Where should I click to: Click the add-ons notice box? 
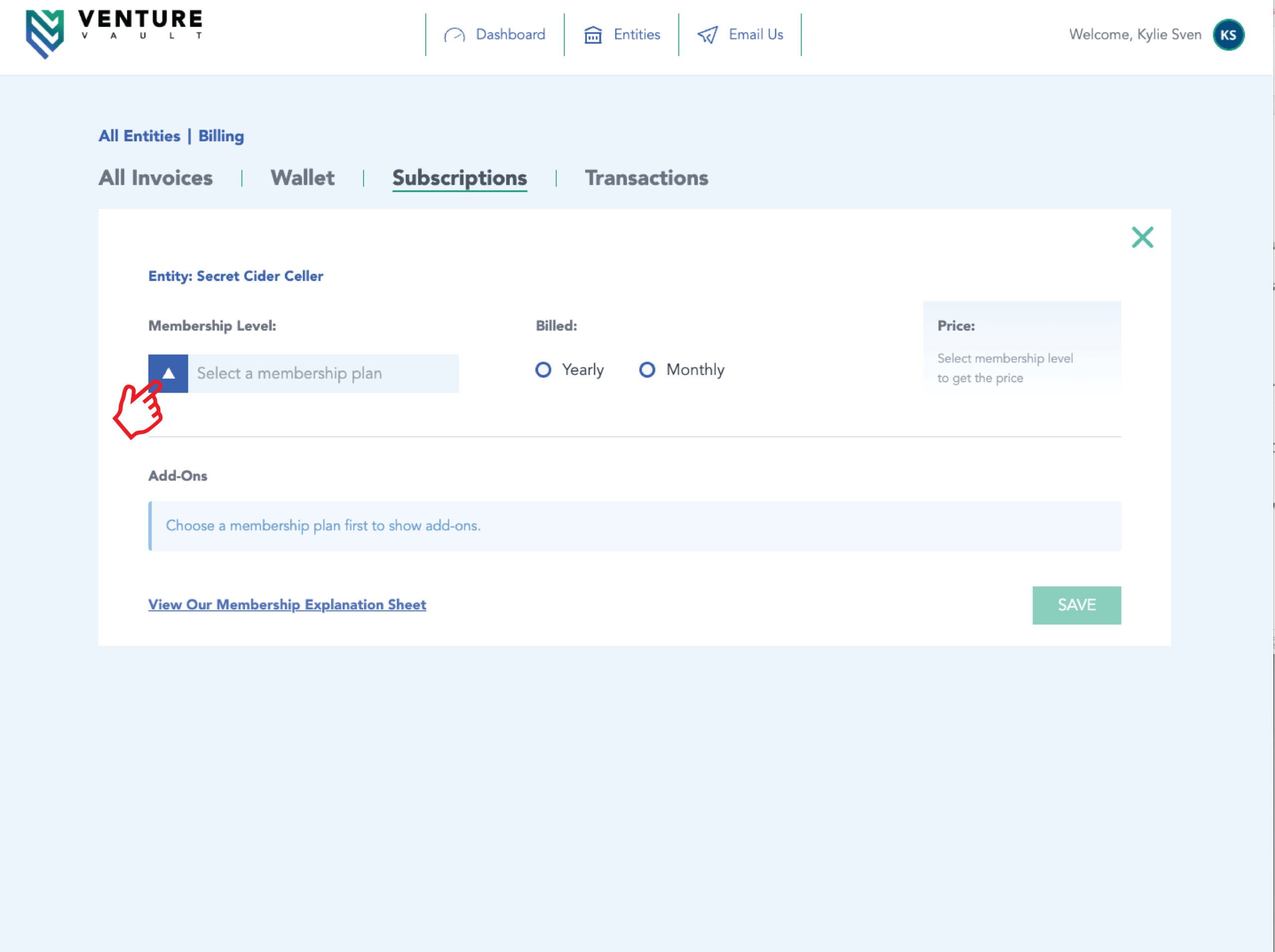tap(635, 526)
